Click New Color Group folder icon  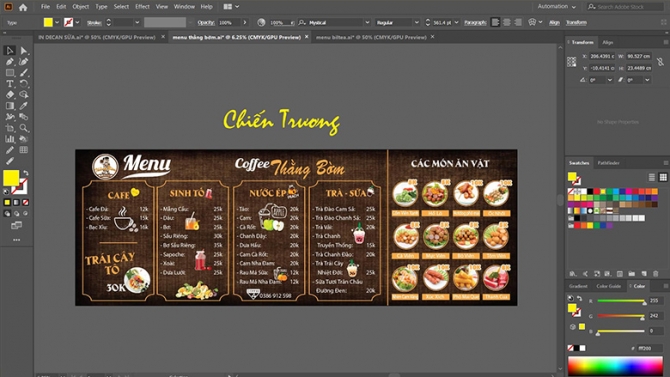[x=632, y=274]
